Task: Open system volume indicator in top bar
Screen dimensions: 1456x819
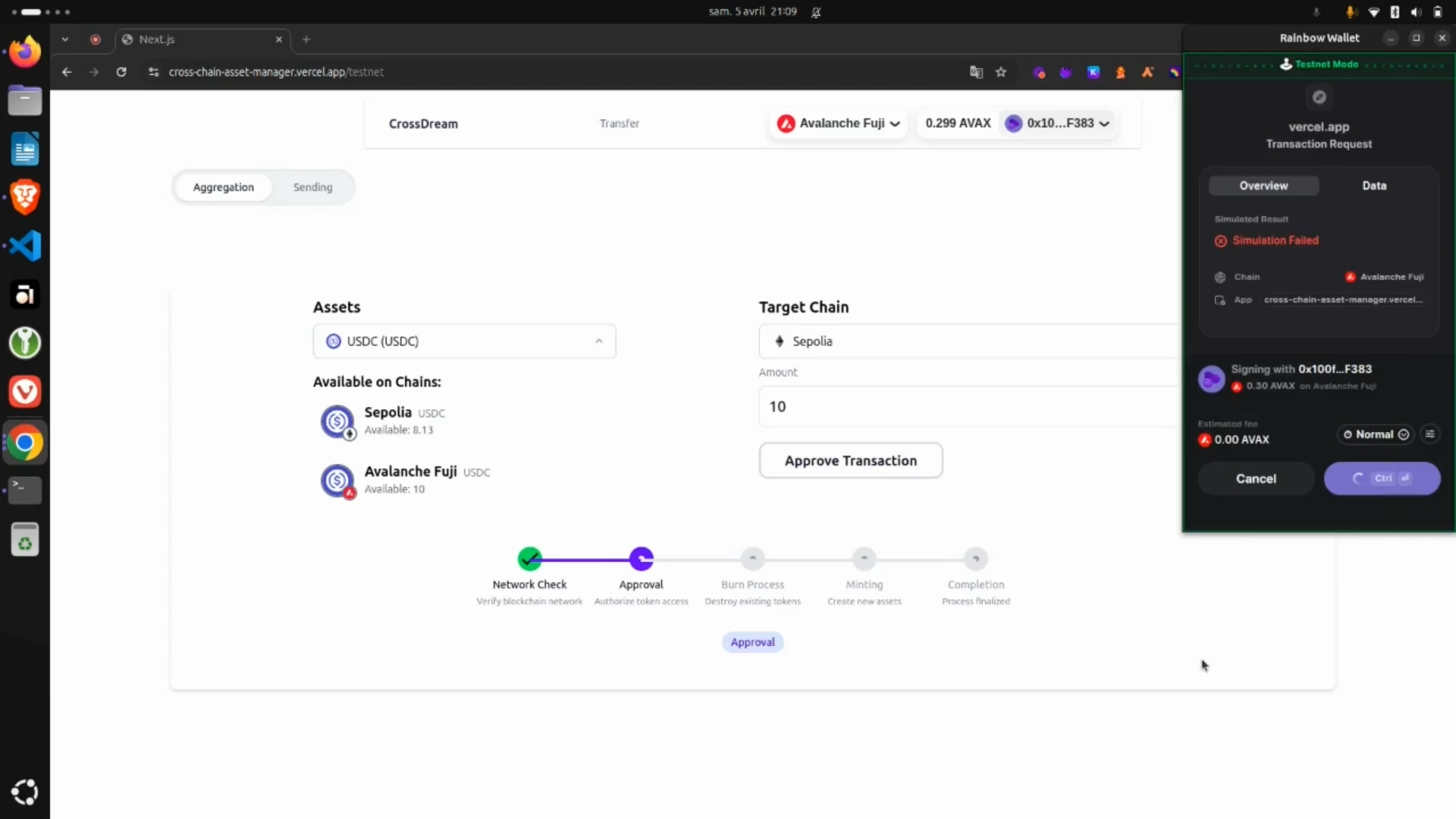Action: point(1416,11)
